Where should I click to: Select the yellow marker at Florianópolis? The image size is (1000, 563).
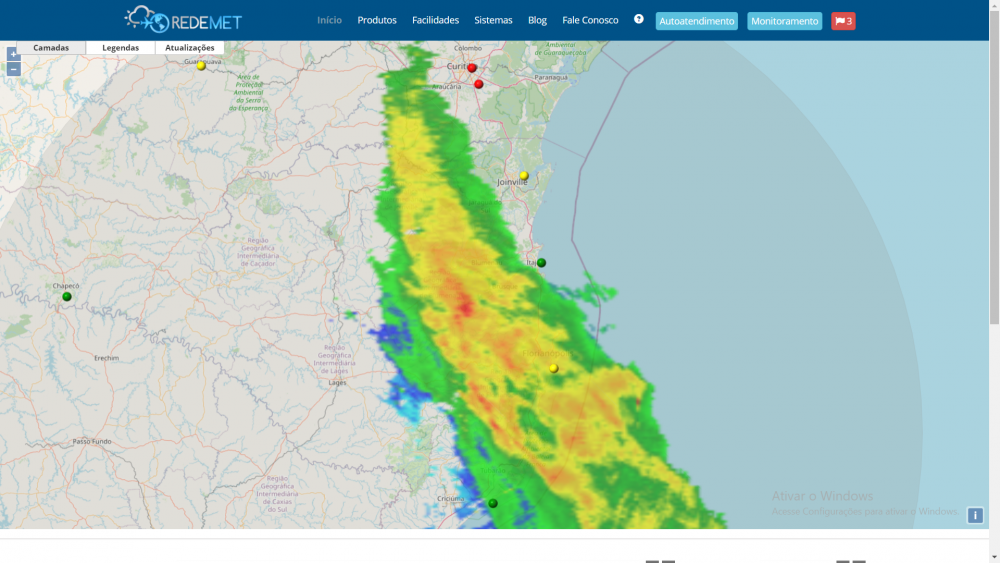tap(553, 368)
